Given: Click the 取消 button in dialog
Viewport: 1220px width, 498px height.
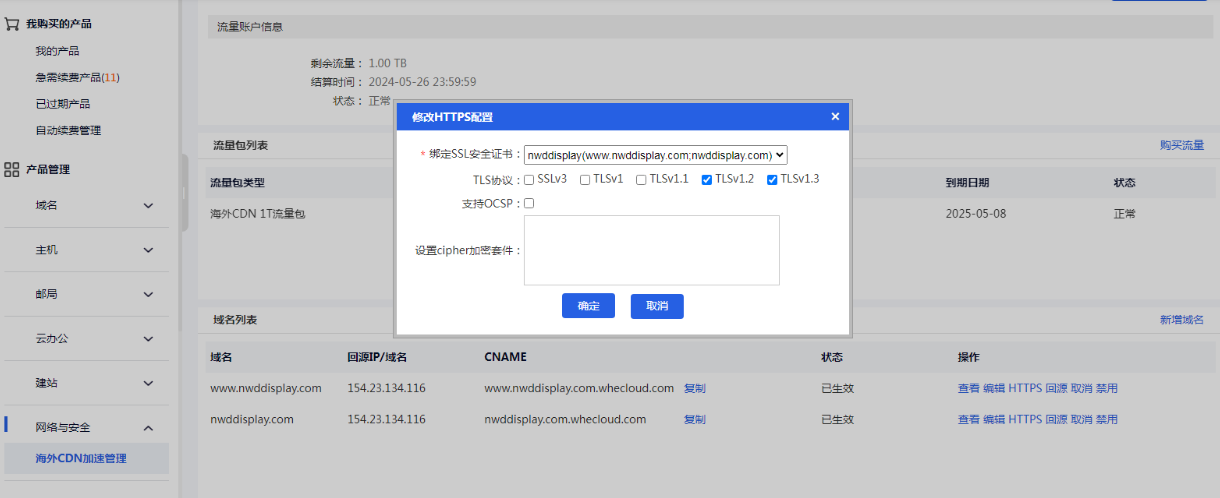Looking at the screenshot, I should pyautogui.click(x=657, y=306).
